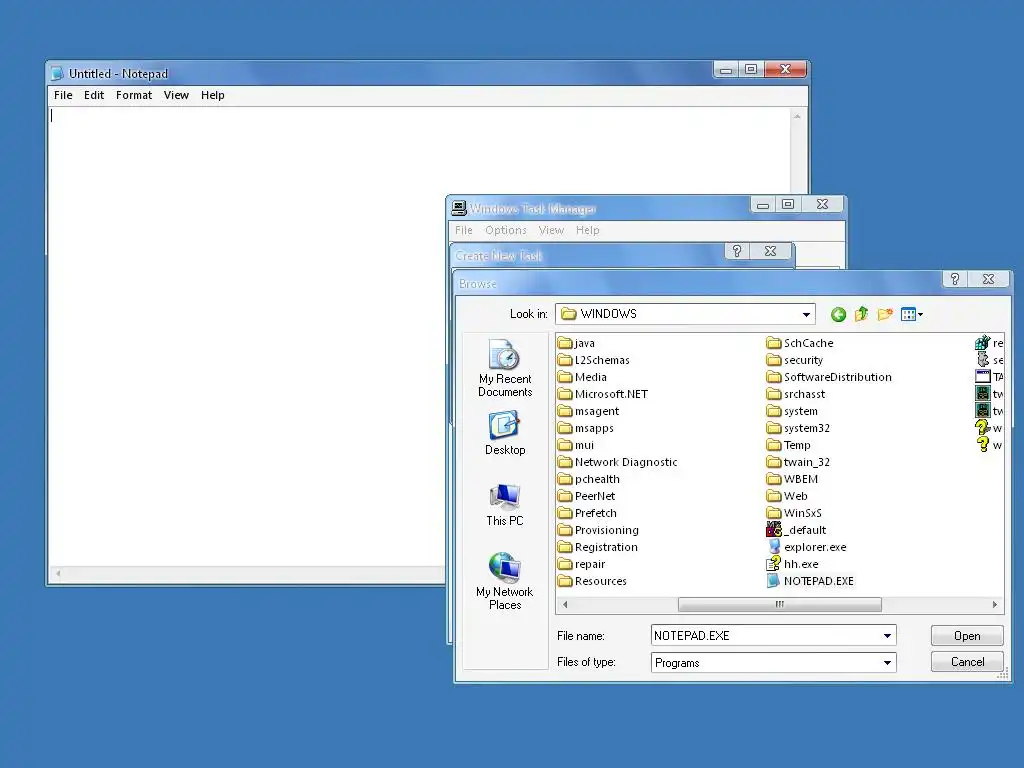1024x768 pixels.
Task: Click the Create New Task help button
Action: click(x=737, y=251)
